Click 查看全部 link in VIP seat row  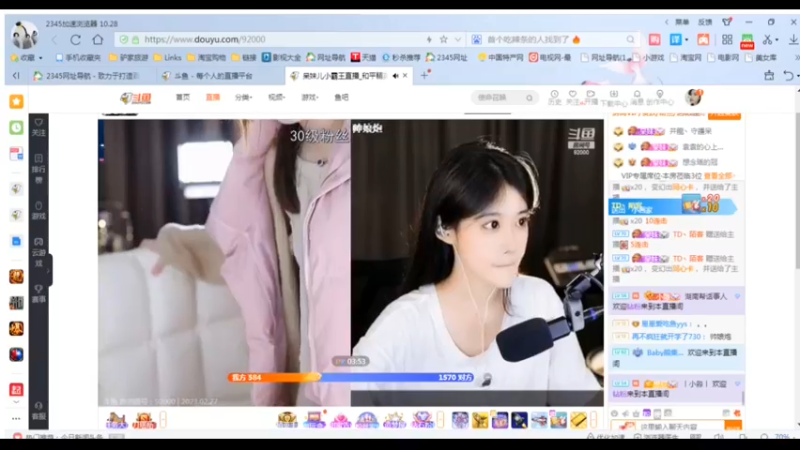pyautogui.click(x=719, y=176)
